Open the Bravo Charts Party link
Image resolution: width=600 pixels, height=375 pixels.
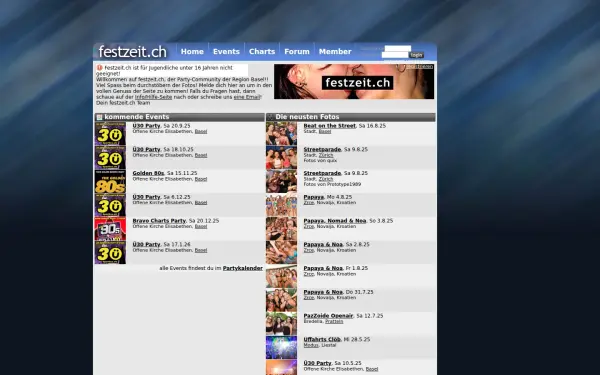(x=159, y=221)
